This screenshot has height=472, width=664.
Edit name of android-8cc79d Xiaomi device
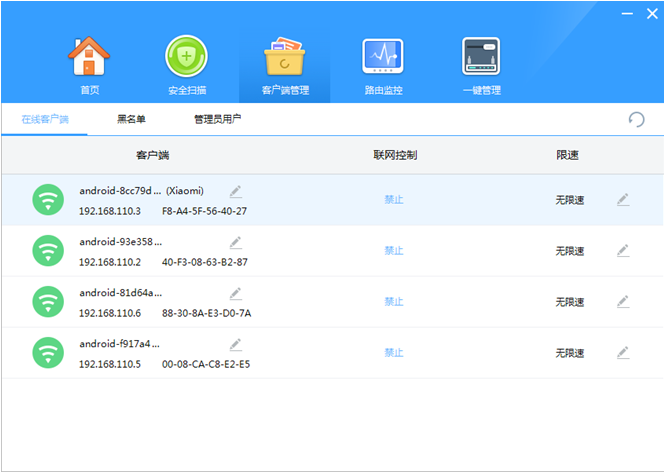tap(236, 191)
